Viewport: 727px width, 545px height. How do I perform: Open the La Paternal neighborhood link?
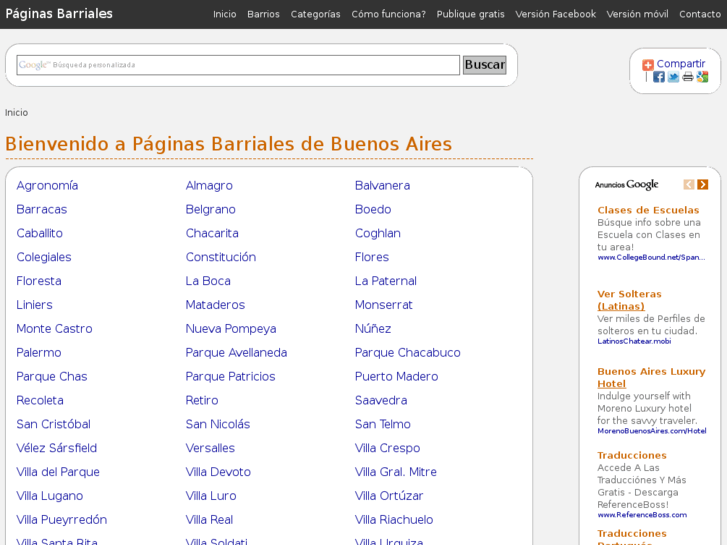(x=386, y=281)
